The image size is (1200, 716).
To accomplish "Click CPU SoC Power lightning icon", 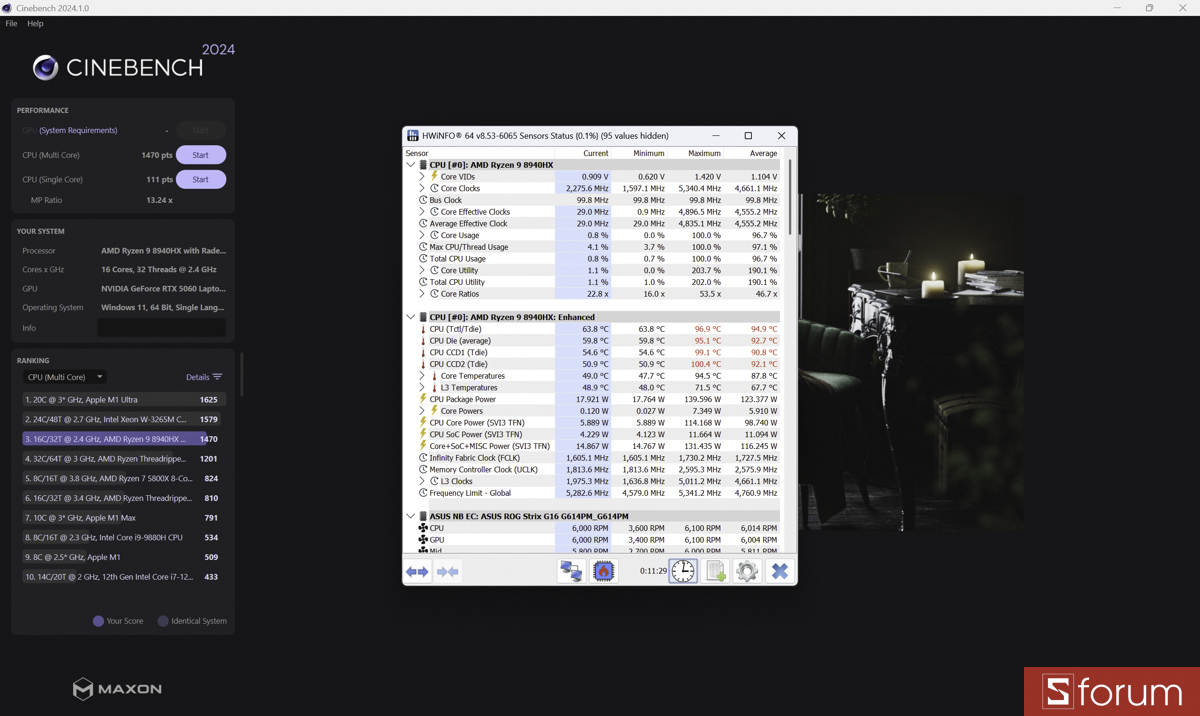I will point(423,434).
